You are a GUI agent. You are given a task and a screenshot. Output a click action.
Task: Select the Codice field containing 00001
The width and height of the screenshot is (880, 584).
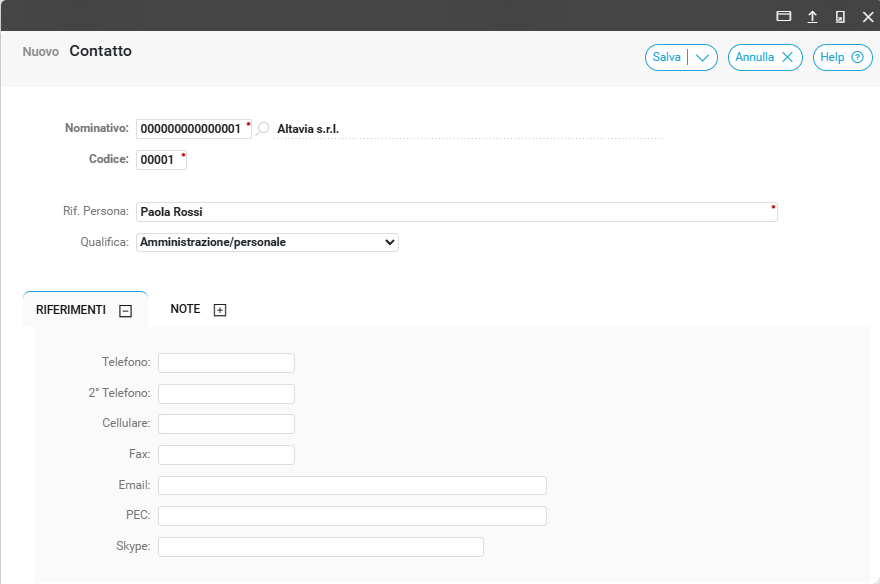[158, 160]
